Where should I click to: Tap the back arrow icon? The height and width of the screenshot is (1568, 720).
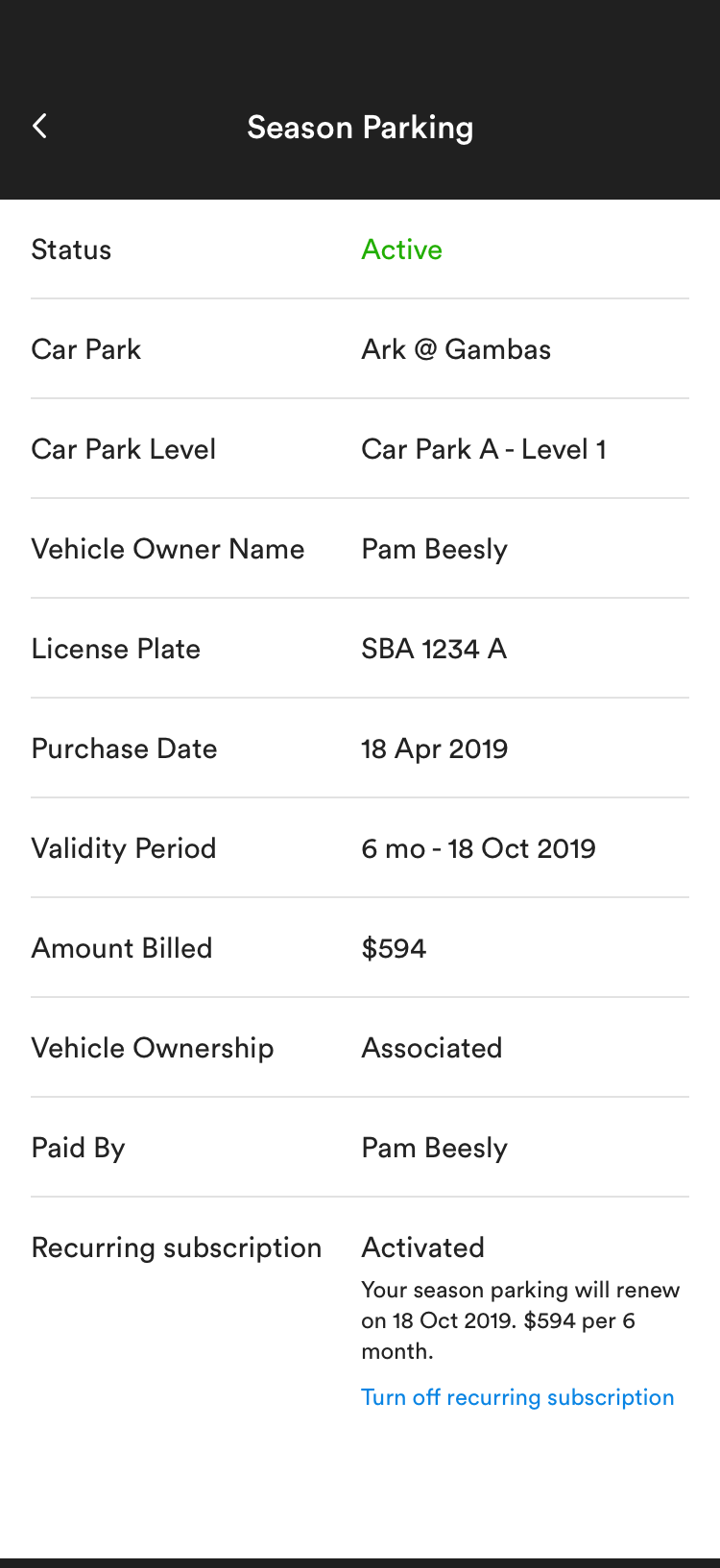click(x=40, y=126)
